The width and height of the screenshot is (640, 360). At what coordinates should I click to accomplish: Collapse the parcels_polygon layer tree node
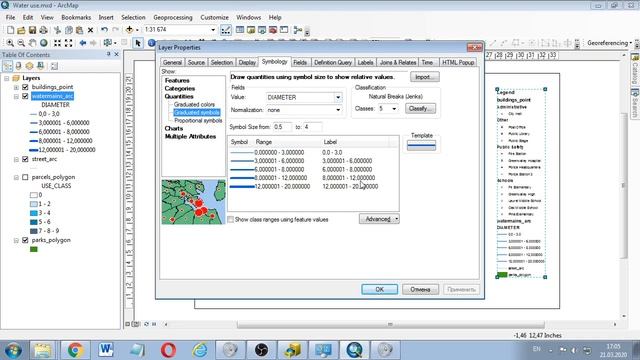click(16, 178)
